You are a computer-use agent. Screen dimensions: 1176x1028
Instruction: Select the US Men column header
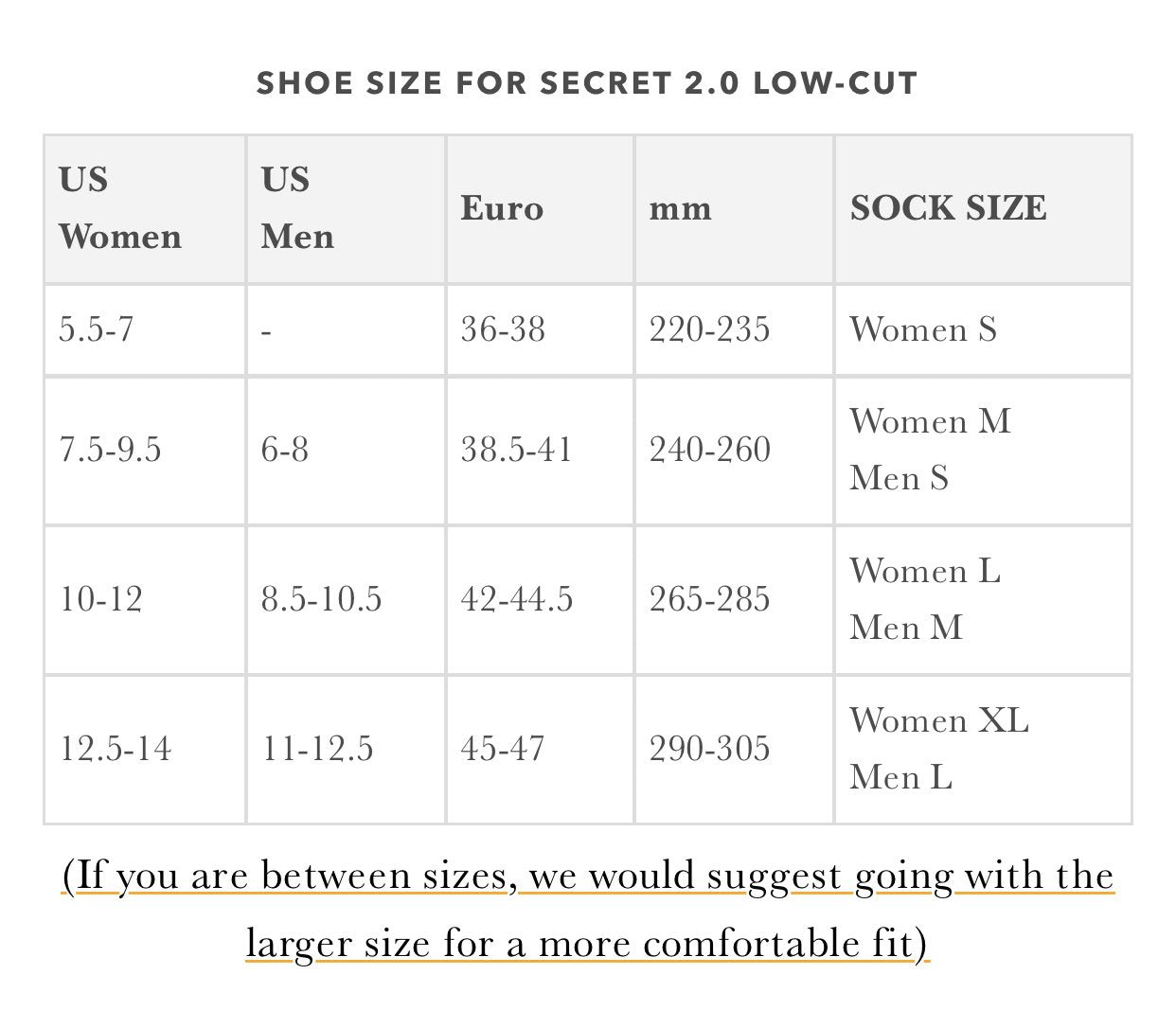tap(297, 208)
